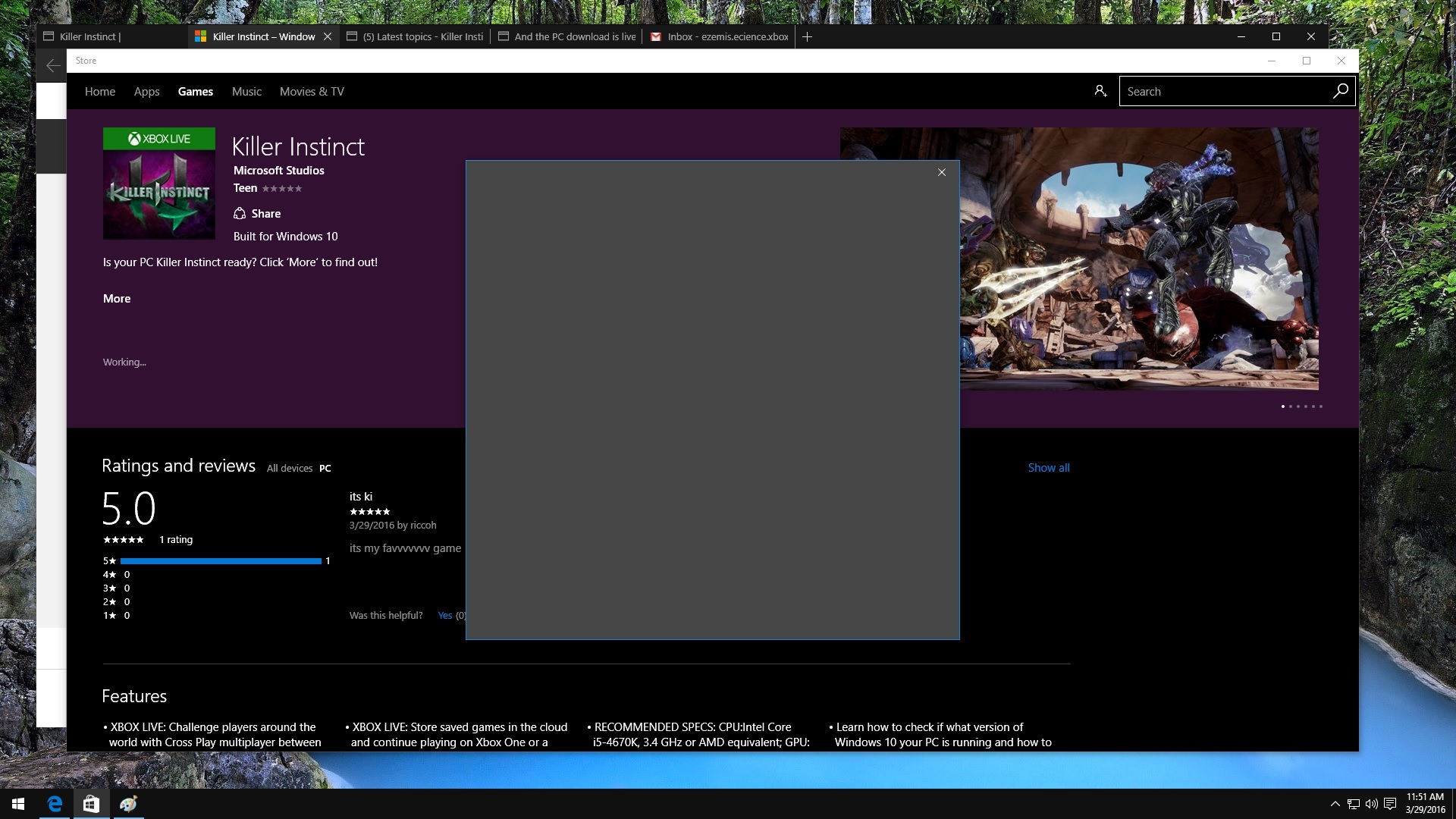Switch to the Gmail Inbox tab
This screenshot has width=1456, height=819.
pos(719,36)
